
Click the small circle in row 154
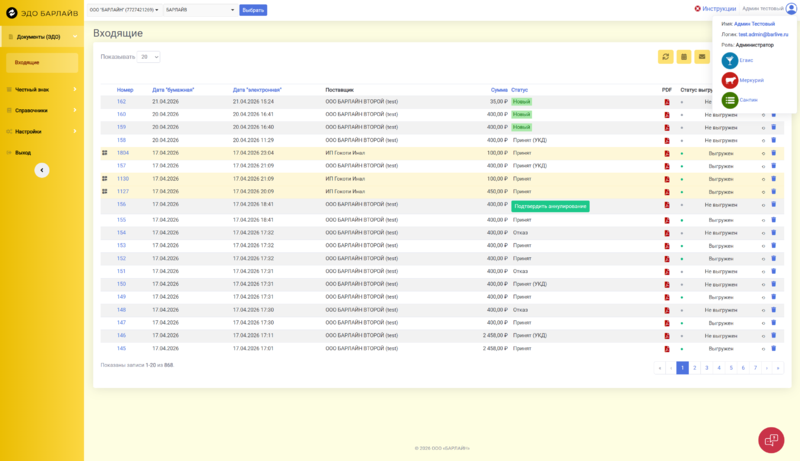coord(763,233)
